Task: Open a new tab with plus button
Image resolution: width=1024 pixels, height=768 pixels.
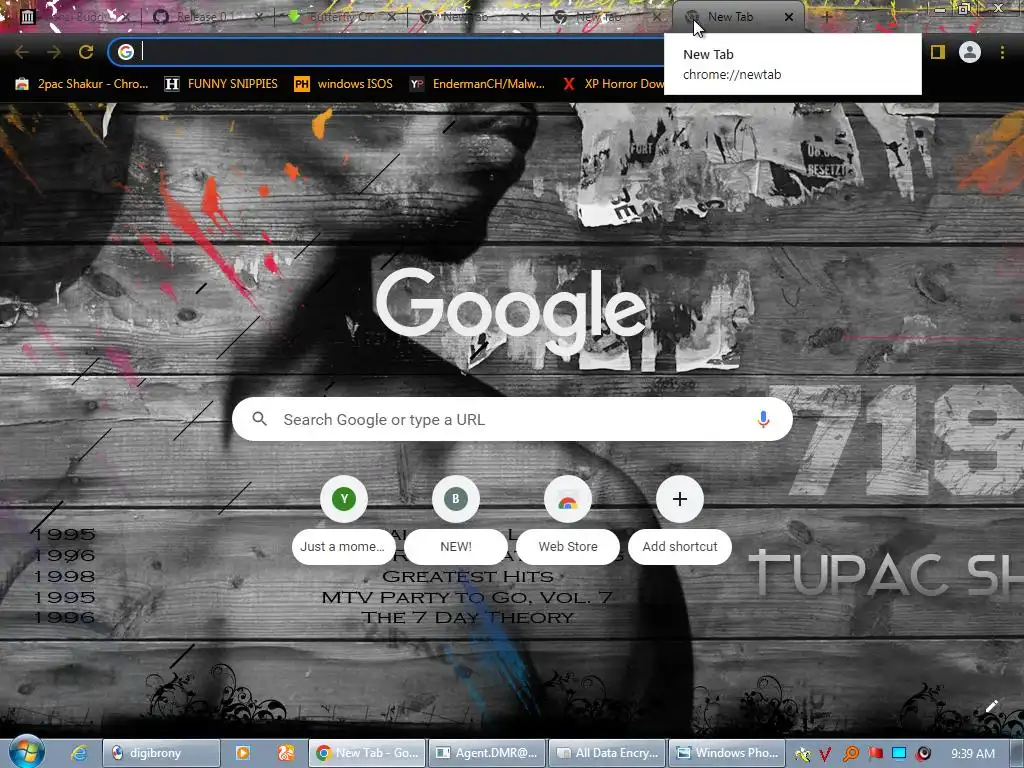Action: tap(826, 17)
